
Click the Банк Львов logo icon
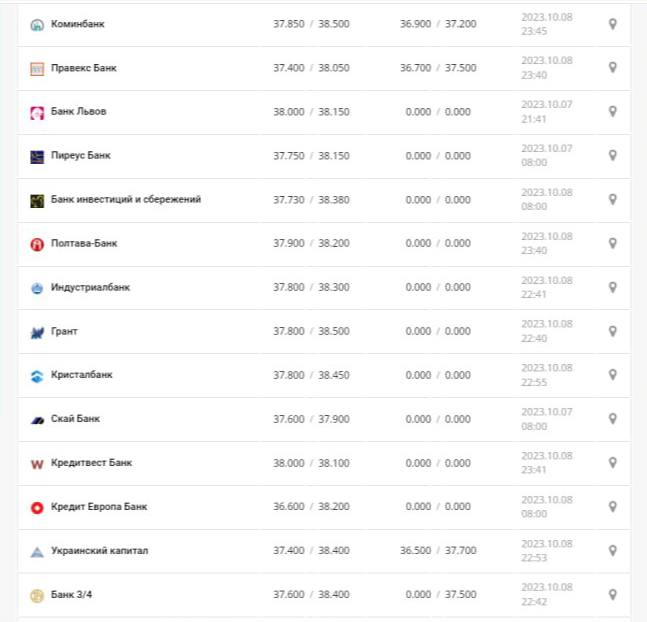click(x=37, y=112)
